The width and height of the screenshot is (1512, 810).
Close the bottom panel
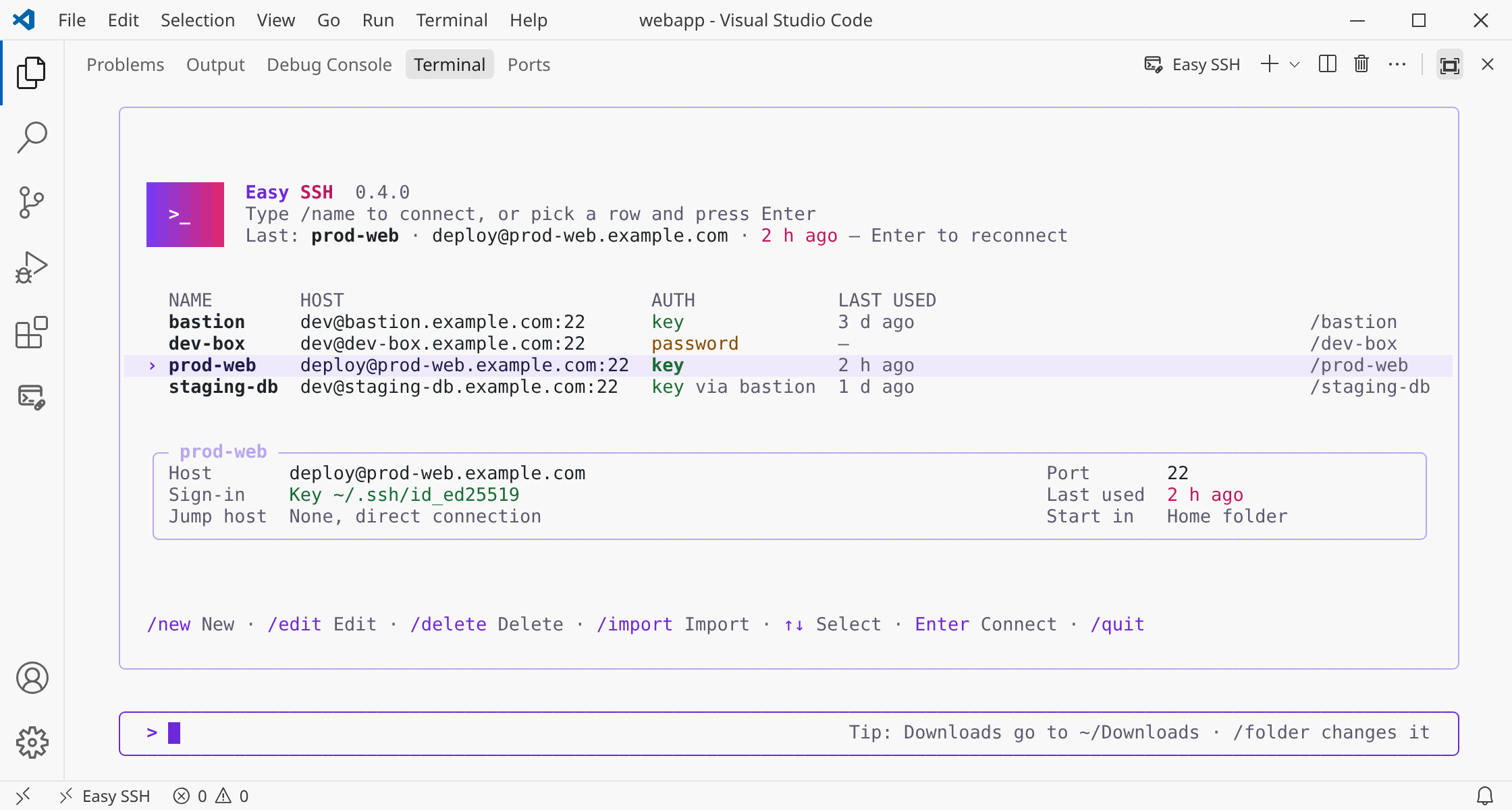pyautogui.click(x=1488, y=64)
